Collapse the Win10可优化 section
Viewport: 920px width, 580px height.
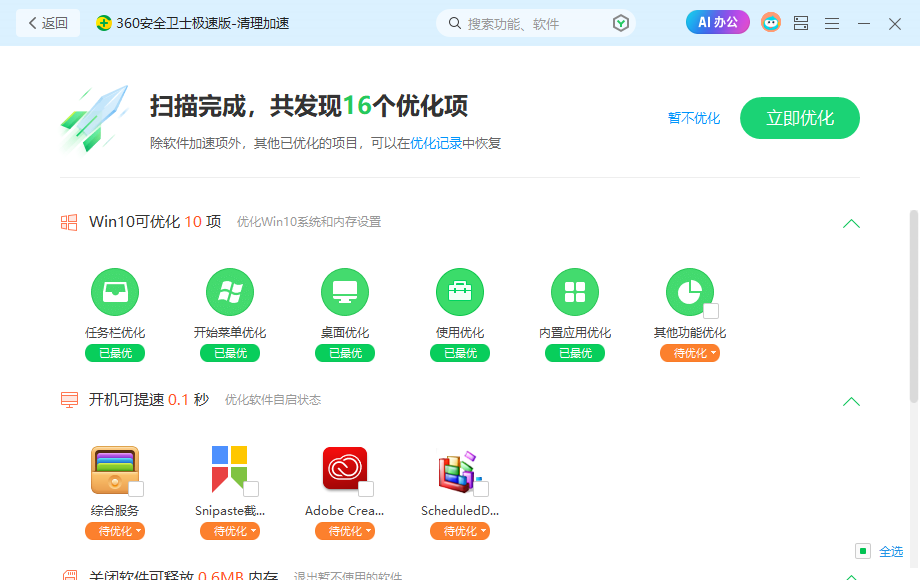coord(851,223)
